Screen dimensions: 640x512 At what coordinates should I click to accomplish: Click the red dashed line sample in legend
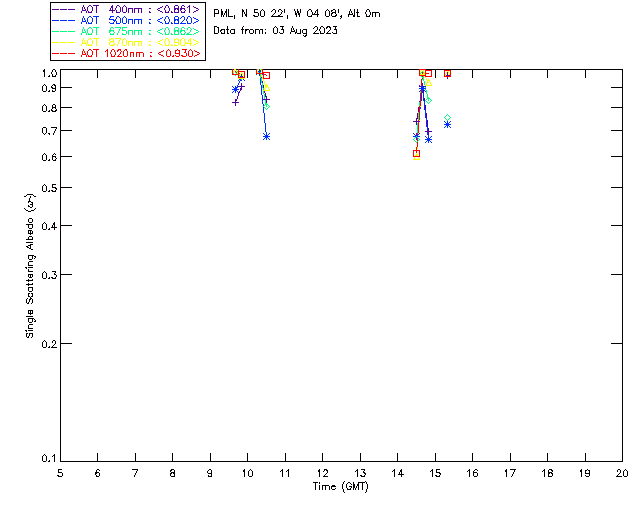coord(64,53)
